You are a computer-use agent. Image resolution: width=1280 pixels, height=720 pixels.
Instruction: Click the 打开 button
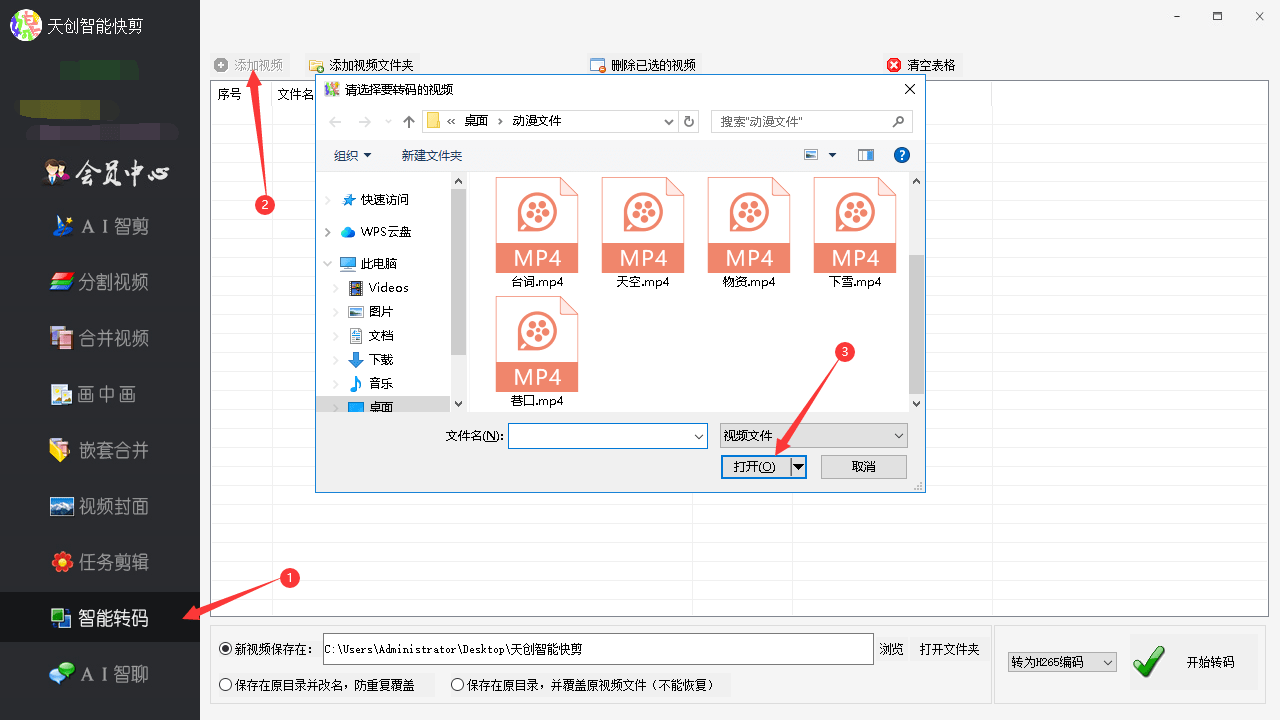tap(755, 467)
